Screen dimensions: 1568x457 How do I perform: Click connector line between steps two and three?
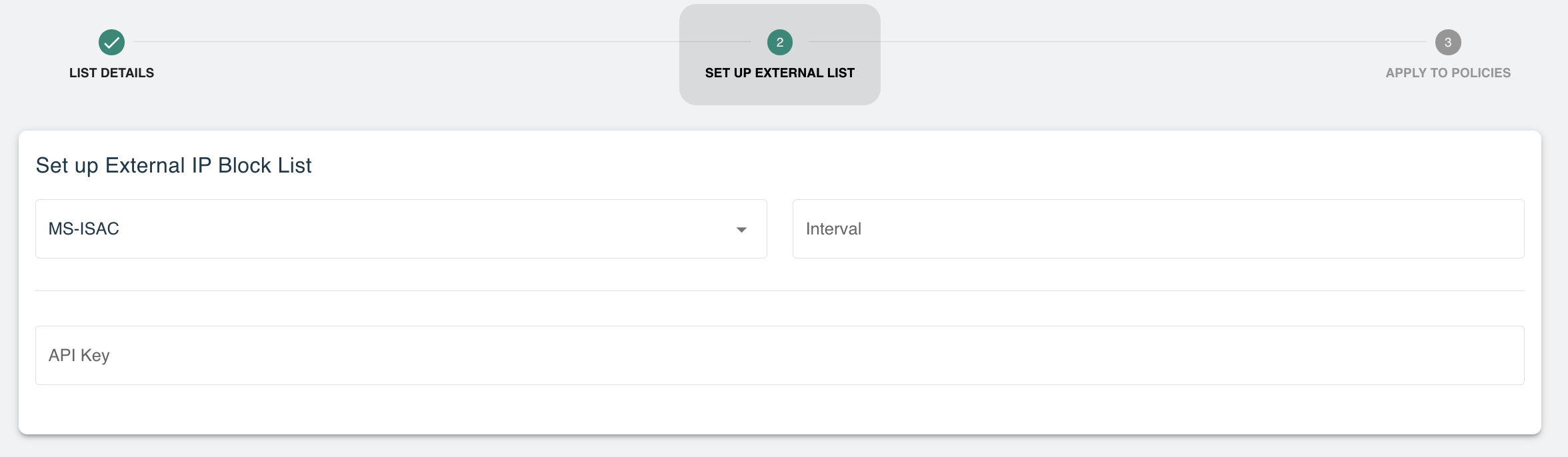[x=1117, y=42]
